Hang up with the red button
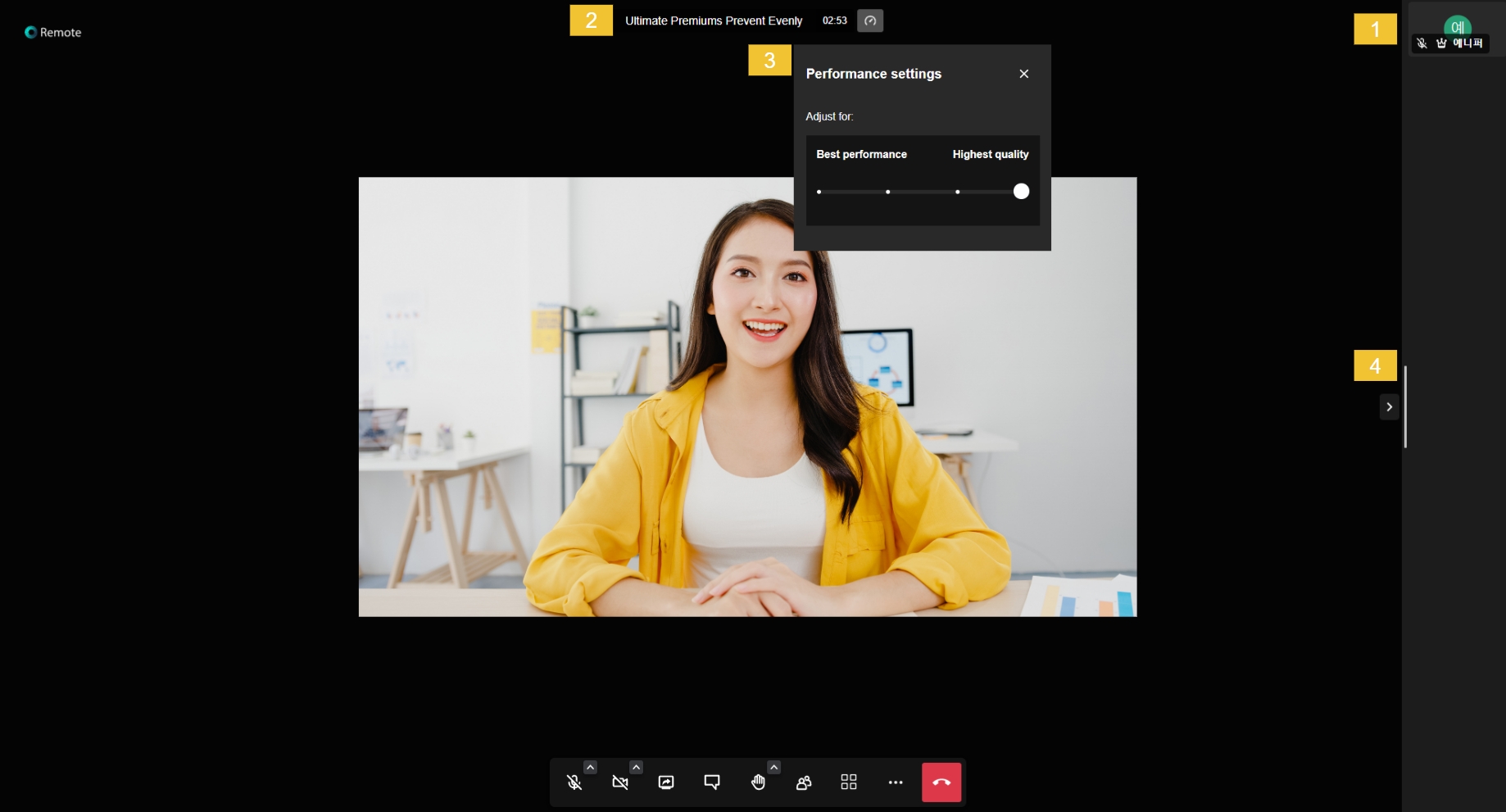 [941, 783]
